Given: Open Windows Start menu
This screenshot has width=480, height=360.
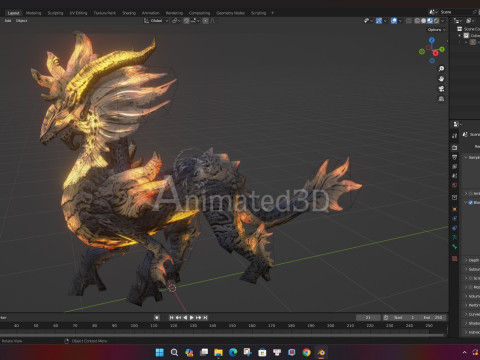Looking at the screenshot, I should [x=160, y=352].
